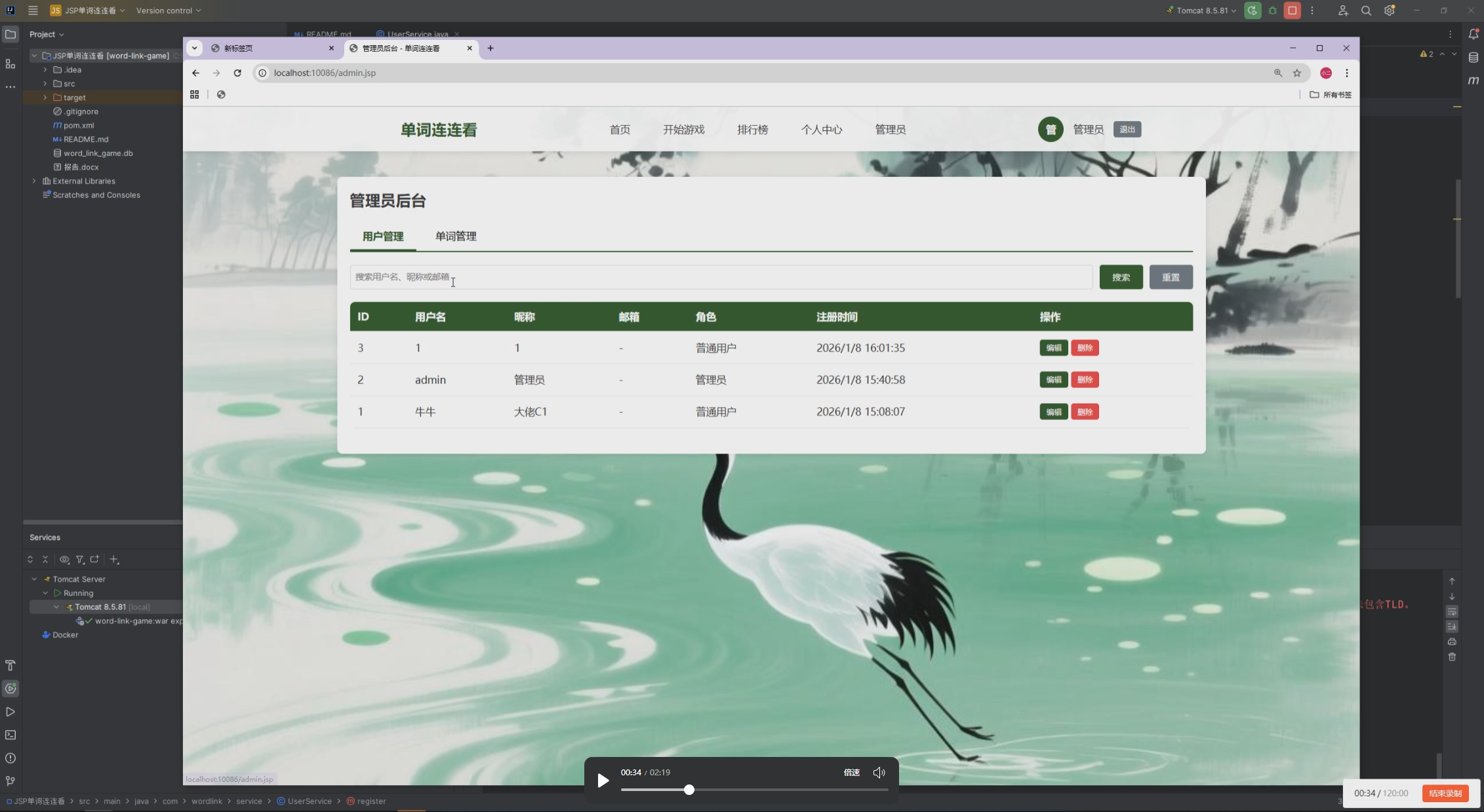The width and height of the screenshot is (1484, 812).
Task: Focus the user search input field
Action: [721, 277]
